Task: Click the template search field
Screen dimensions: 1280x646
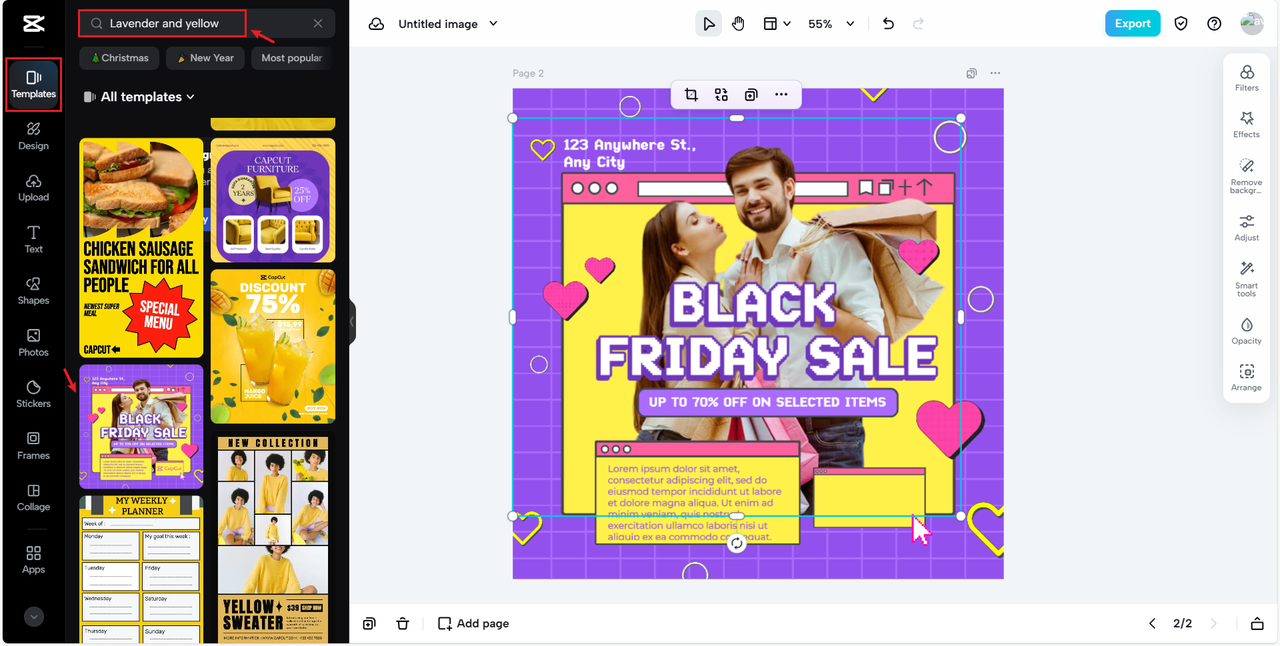Action: pos(206,23)
